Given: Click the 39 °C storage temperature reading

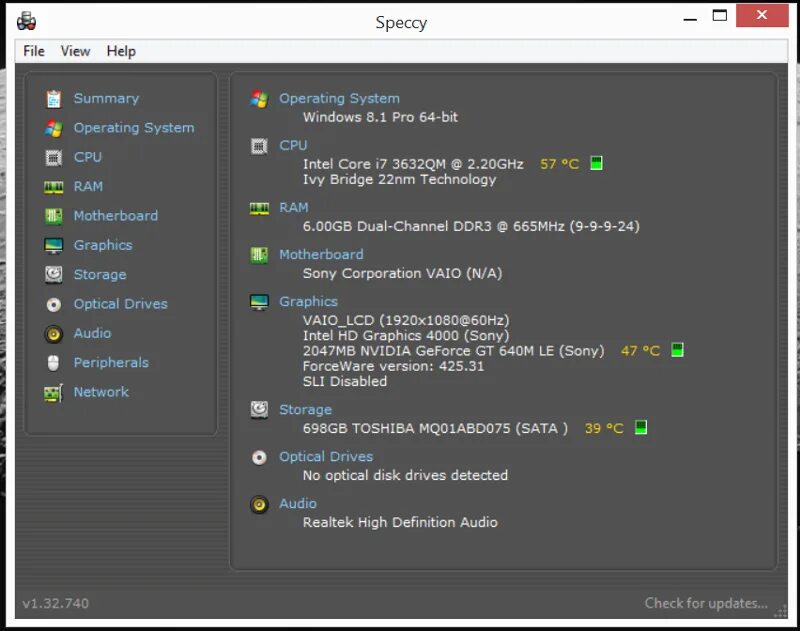Looking at the screenshot, I should coord(604,428).
